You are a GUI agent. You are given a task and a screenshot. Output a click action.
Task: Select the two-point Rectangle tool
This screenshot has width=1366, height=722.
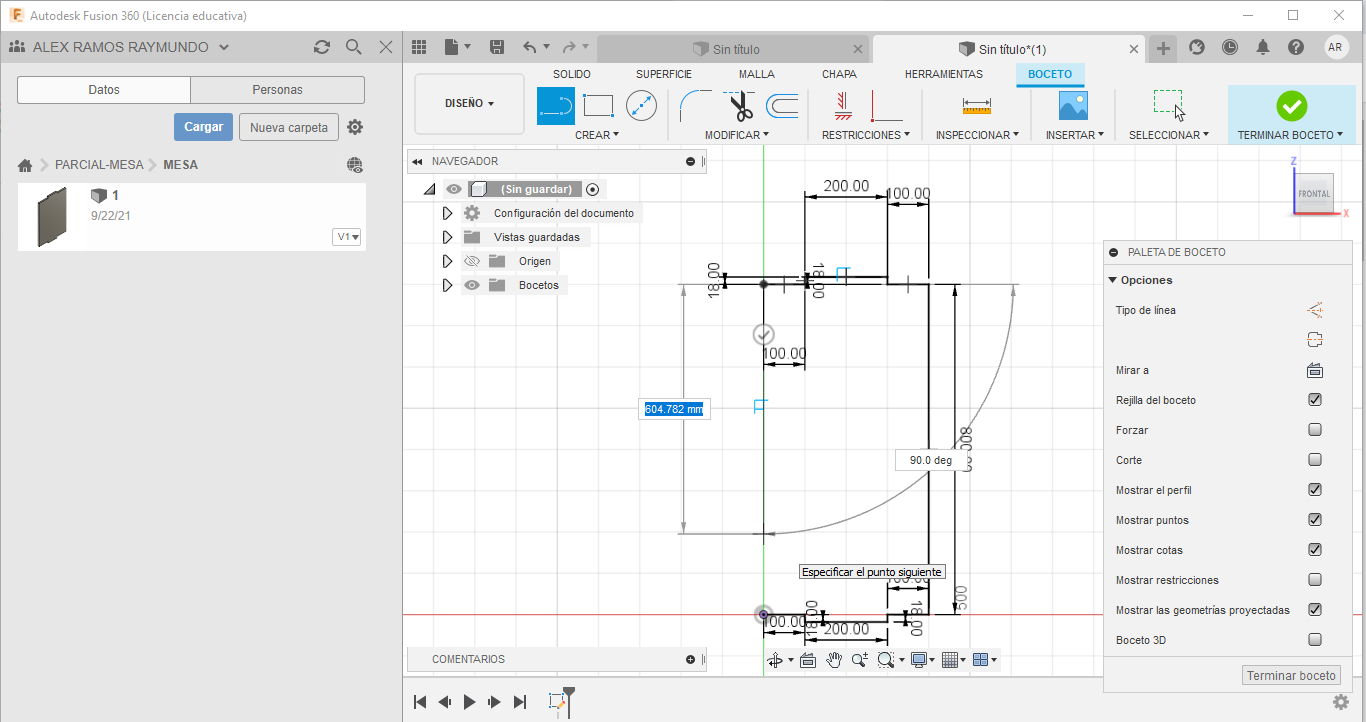(x=598, y=105)
